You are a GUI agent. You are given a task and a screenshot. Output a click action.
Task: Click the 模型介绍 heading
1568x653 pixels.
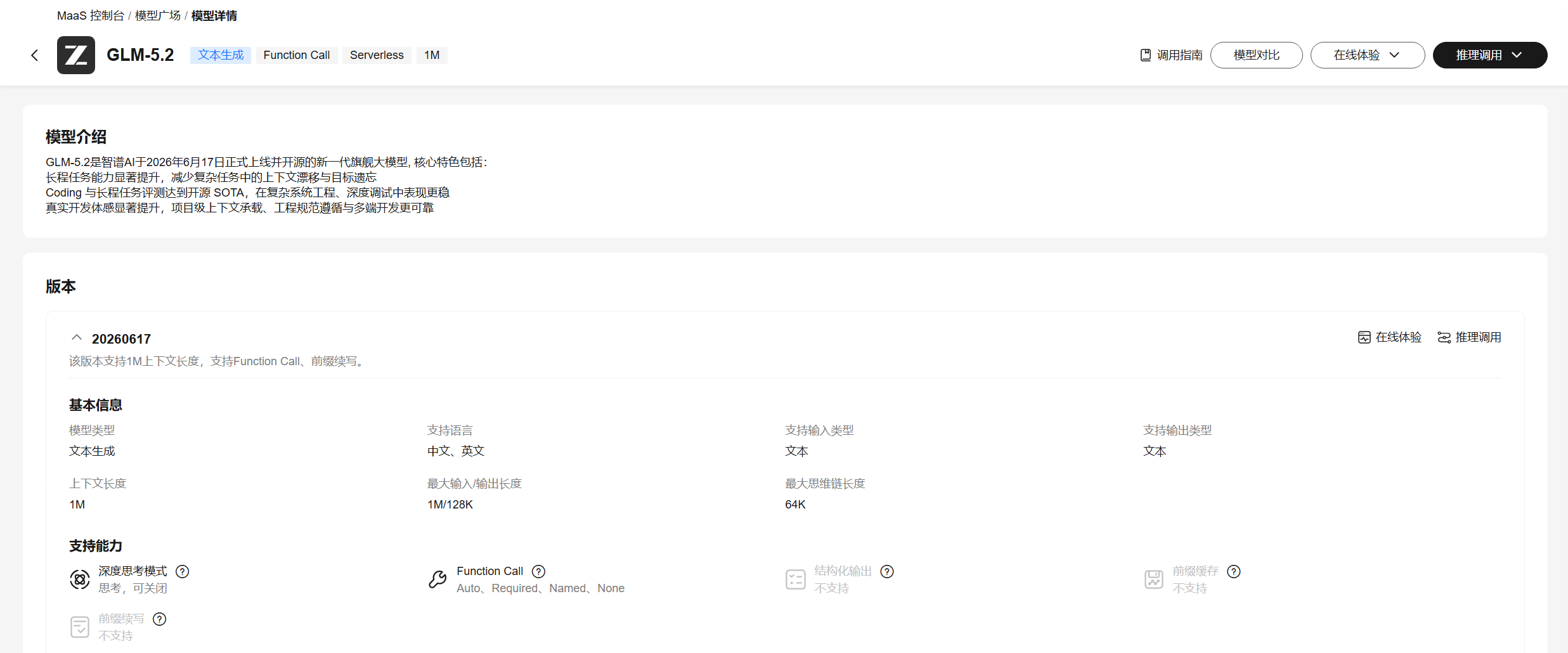point(76,137)
